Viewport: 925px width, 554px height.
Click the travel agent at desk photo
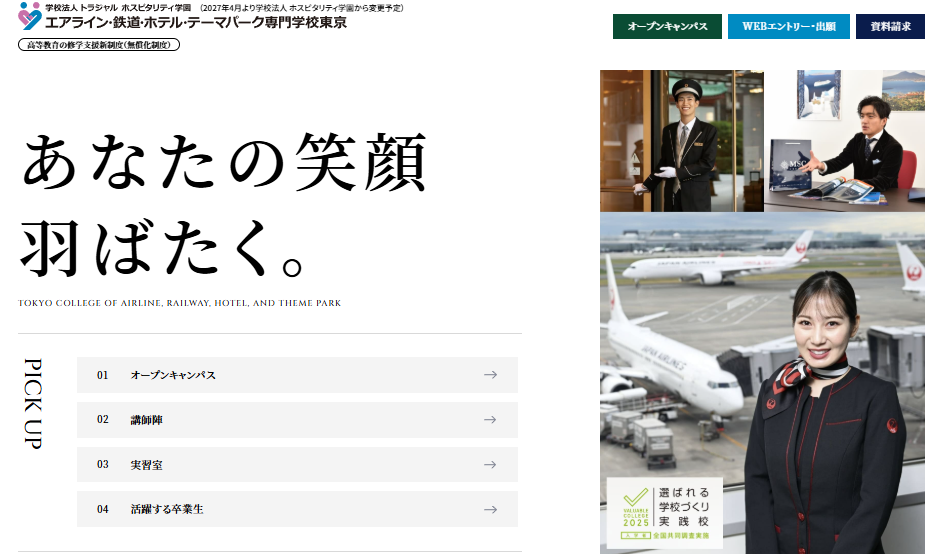coord(845,141)
